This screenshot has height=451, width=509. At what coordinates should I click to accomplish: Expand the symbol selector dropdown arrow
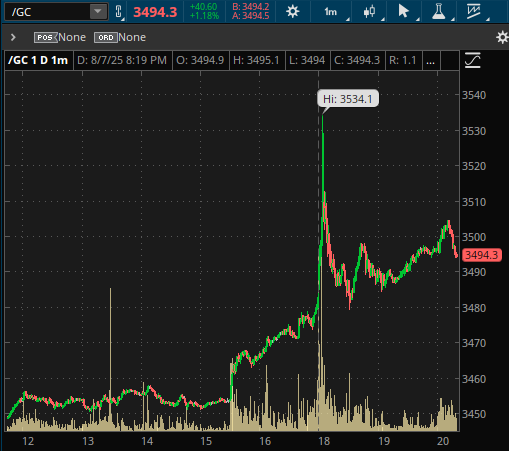(x=98, y=12)
